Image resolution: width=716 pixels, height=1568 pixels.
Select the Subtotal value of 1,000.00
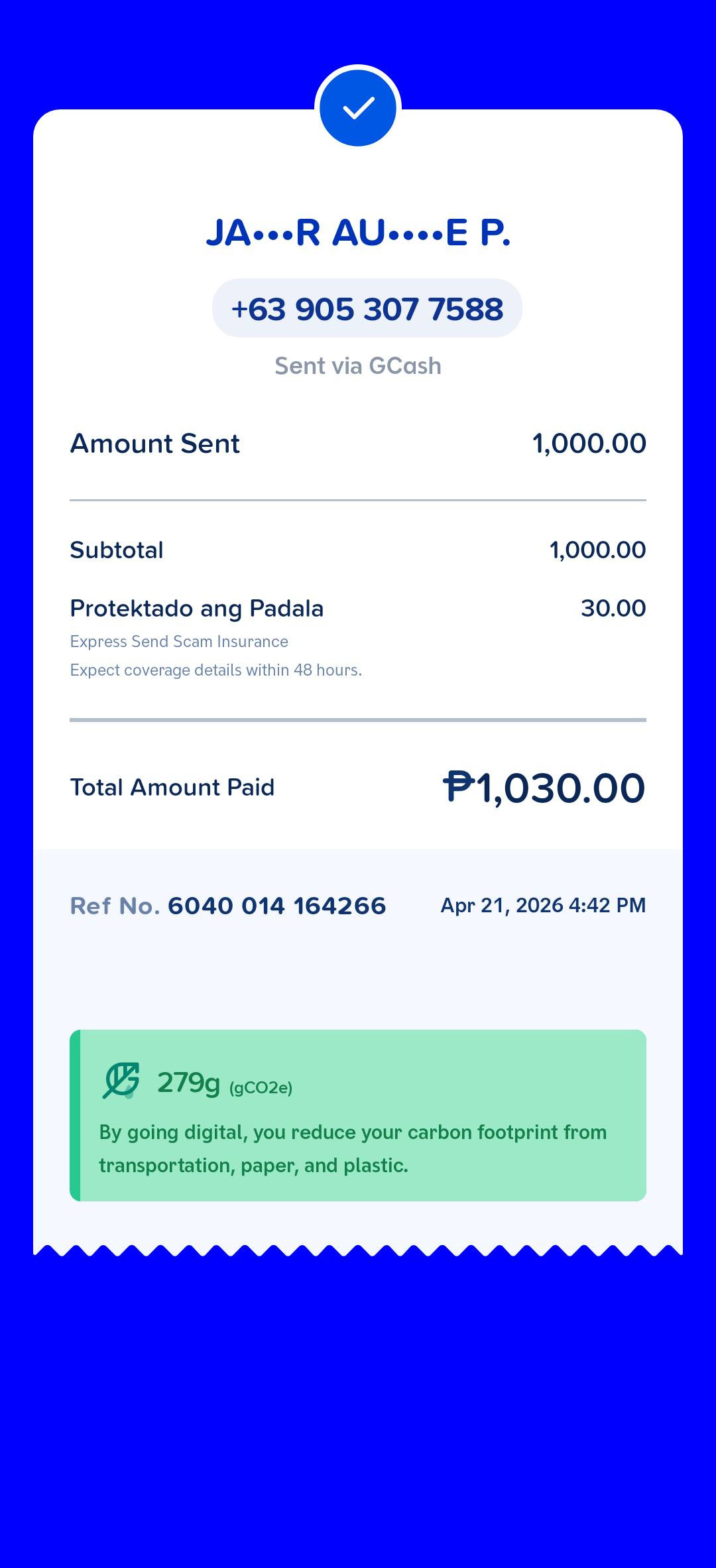click(597, 550)
